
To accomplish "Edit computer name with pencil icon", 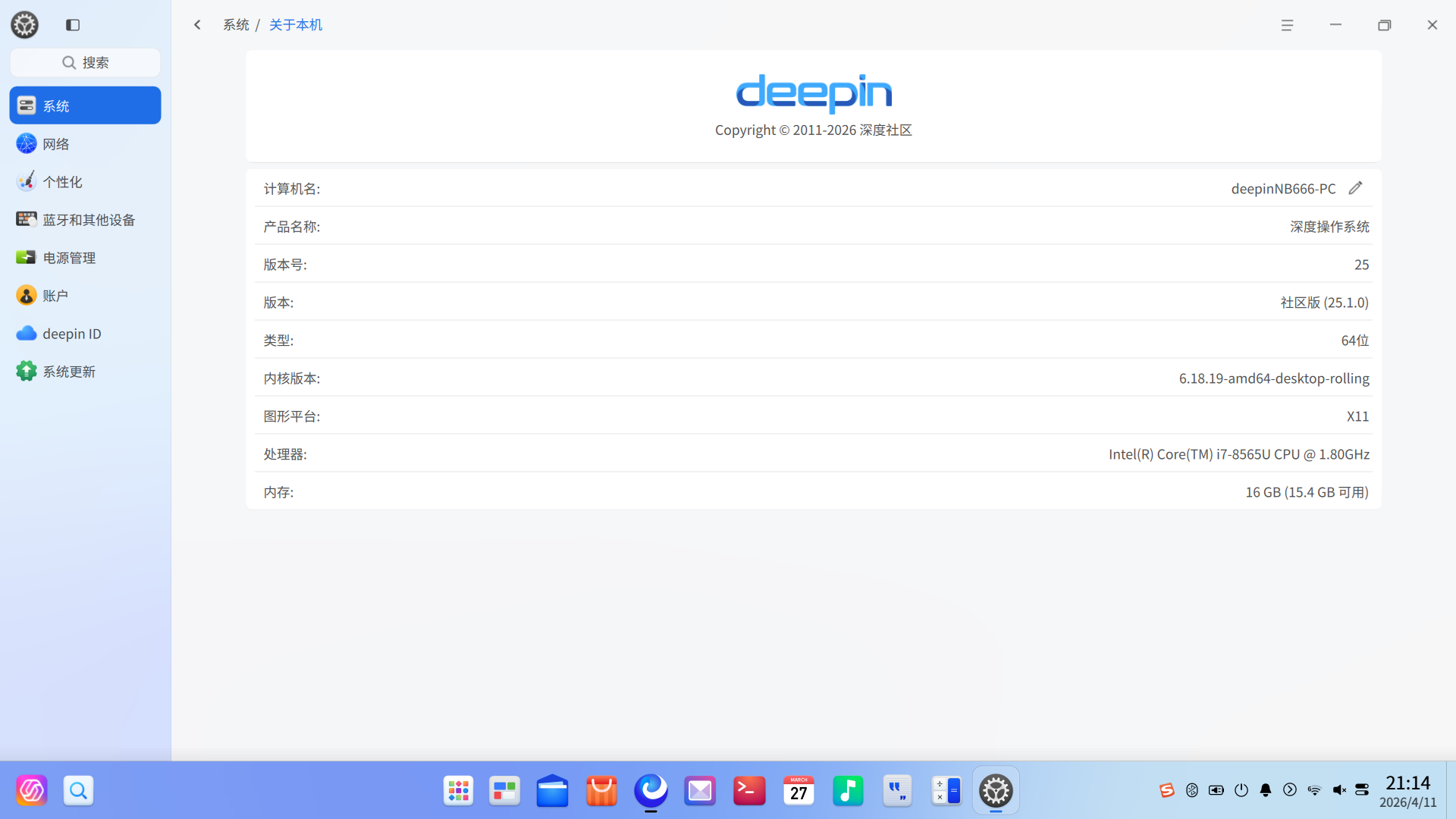I will click(x=1355, y=188).
